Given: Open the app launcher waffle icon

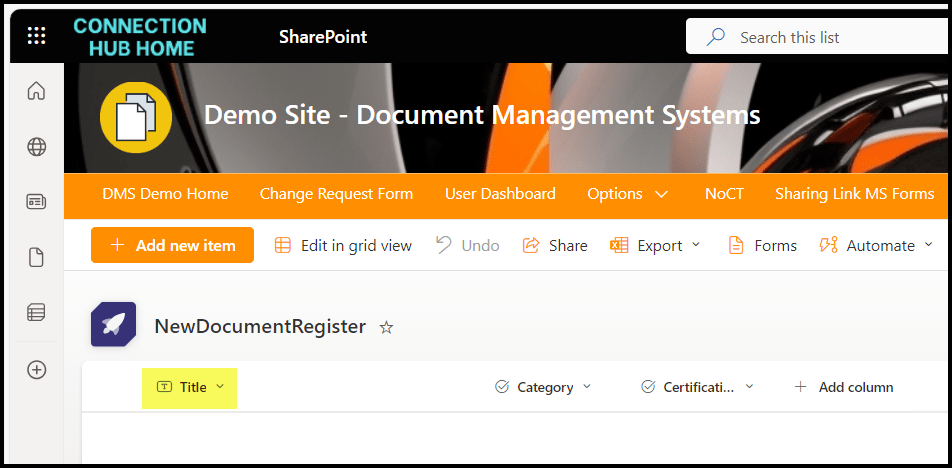Looking at the screenshot, I should tap(36, 37).
